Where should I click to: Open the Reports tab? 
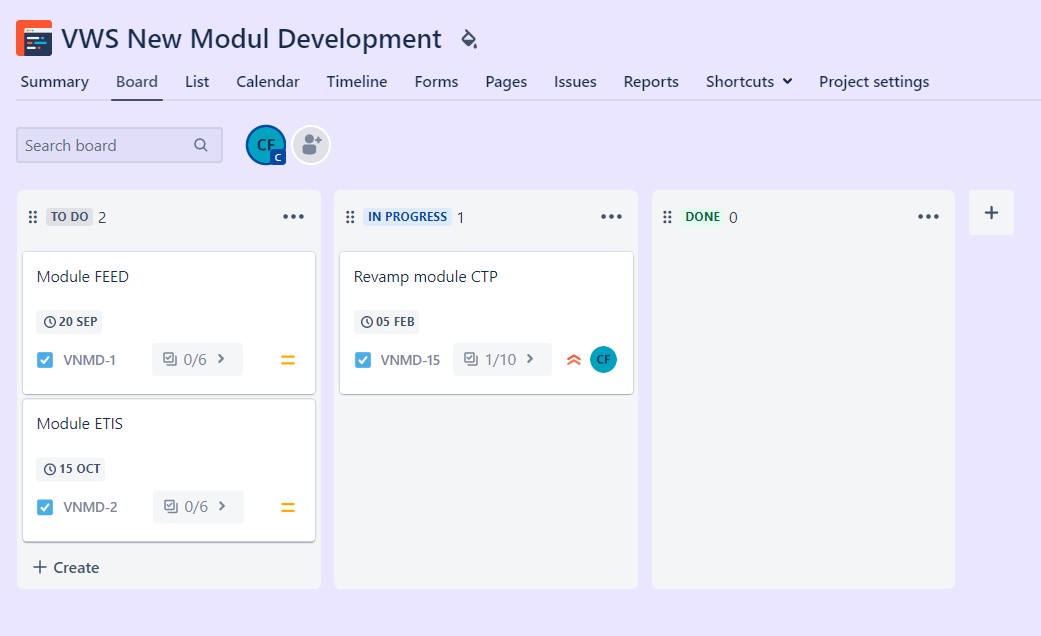tap(651, 82)
